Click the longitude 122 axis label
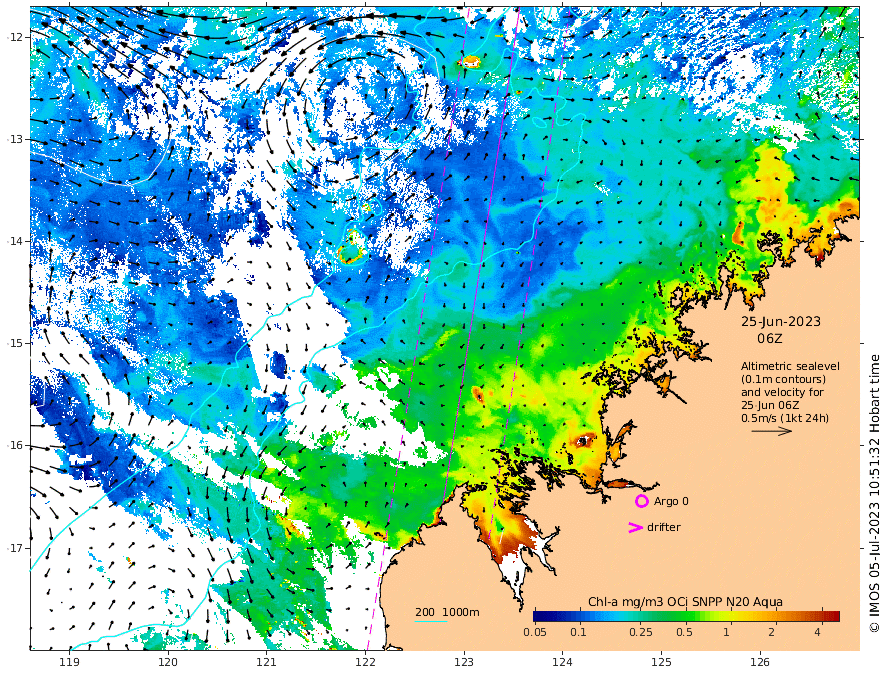 pyautogui.click(x=365, y=662)
